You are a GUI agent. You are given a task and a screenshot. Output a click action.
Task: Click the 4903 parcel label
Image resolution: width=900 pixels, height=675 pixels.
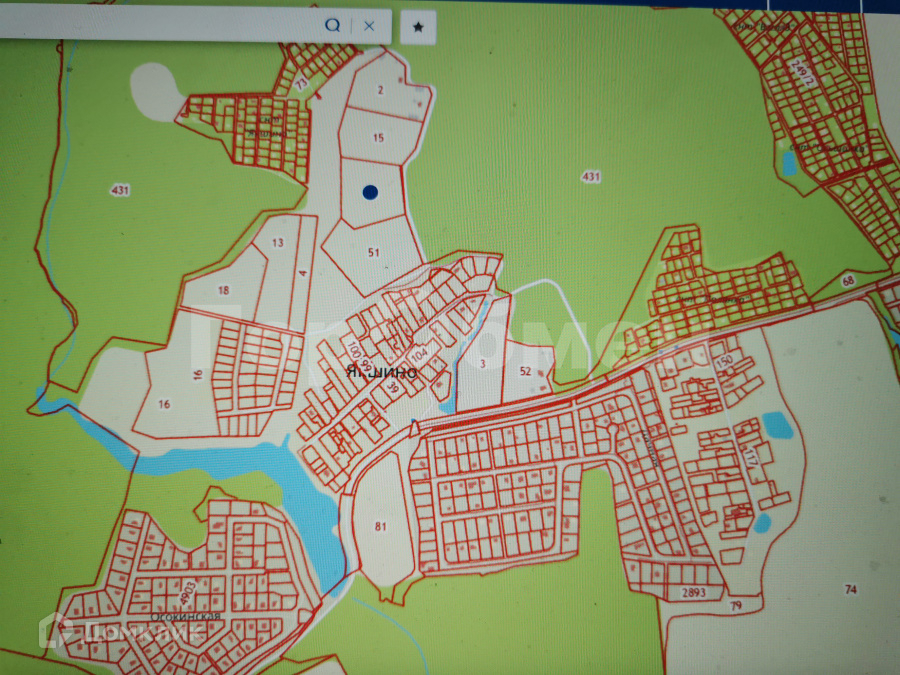(188, 592)
